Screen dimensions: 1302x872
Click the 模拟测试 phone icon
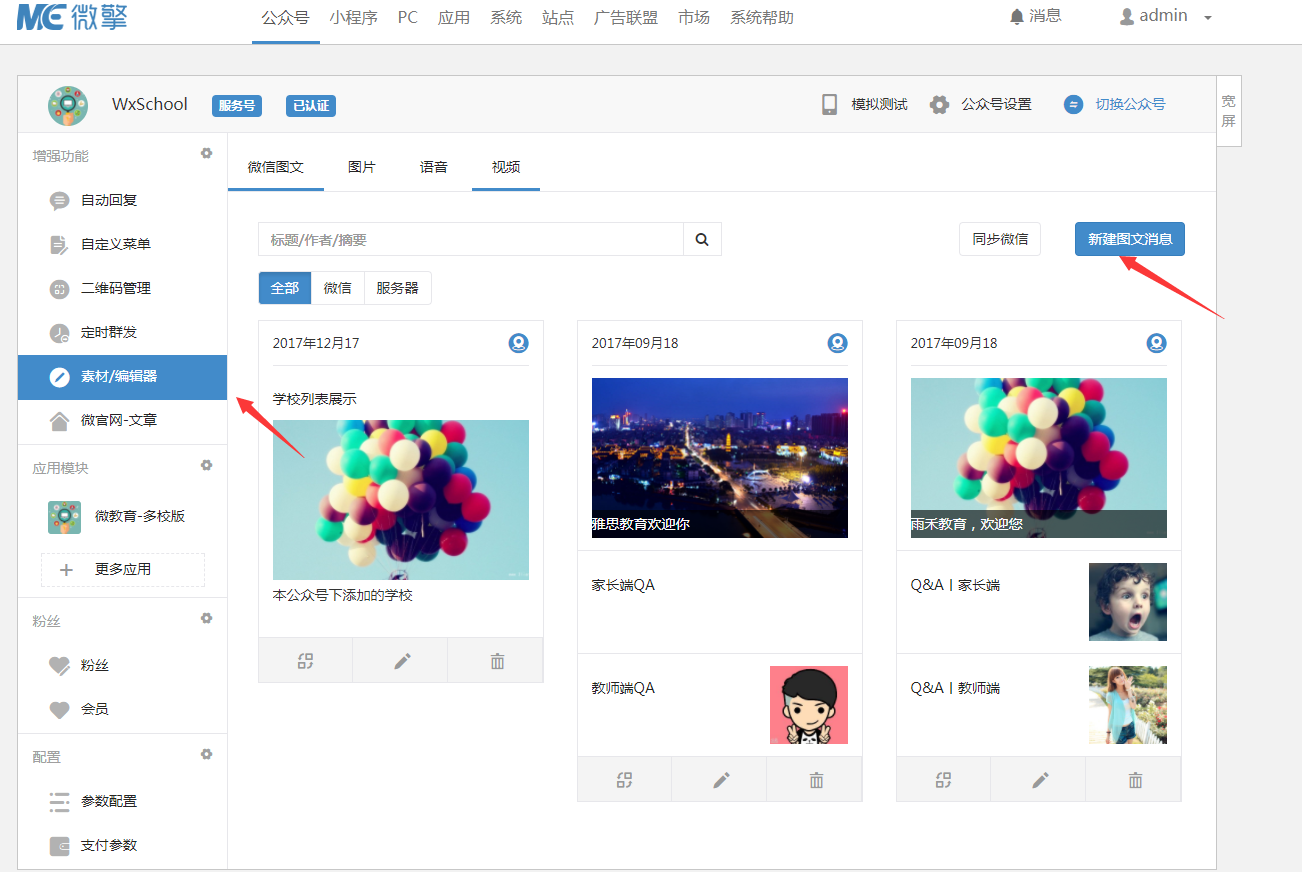pyautogui.click(x=829, y=104)
